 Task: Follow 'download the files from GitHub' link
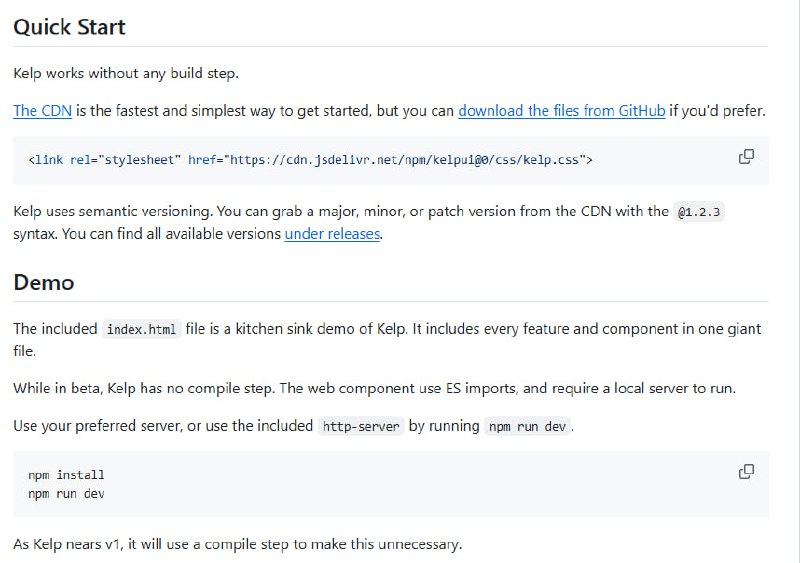click(561, 111)
